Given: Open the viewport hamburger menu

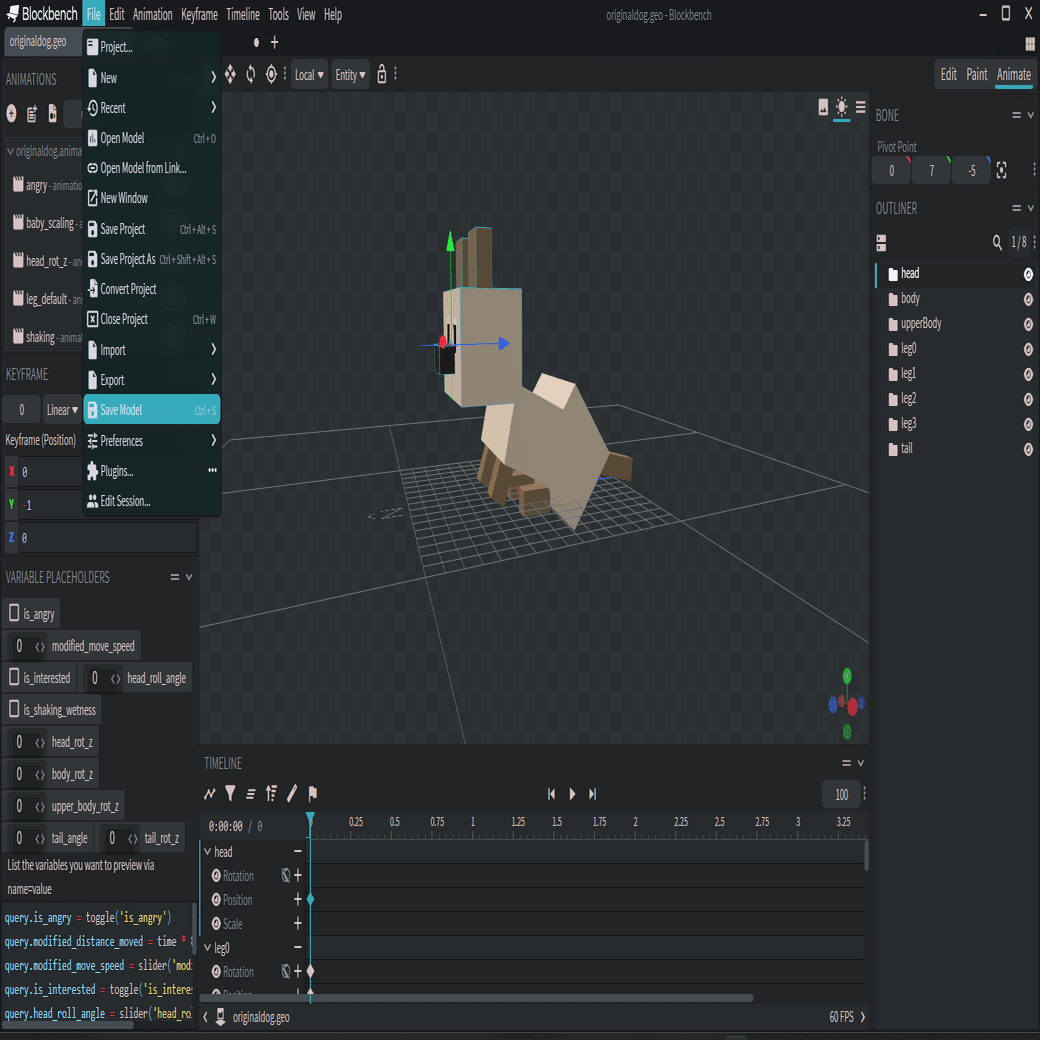Looking at the screenshot, I should tap(860, 107).
